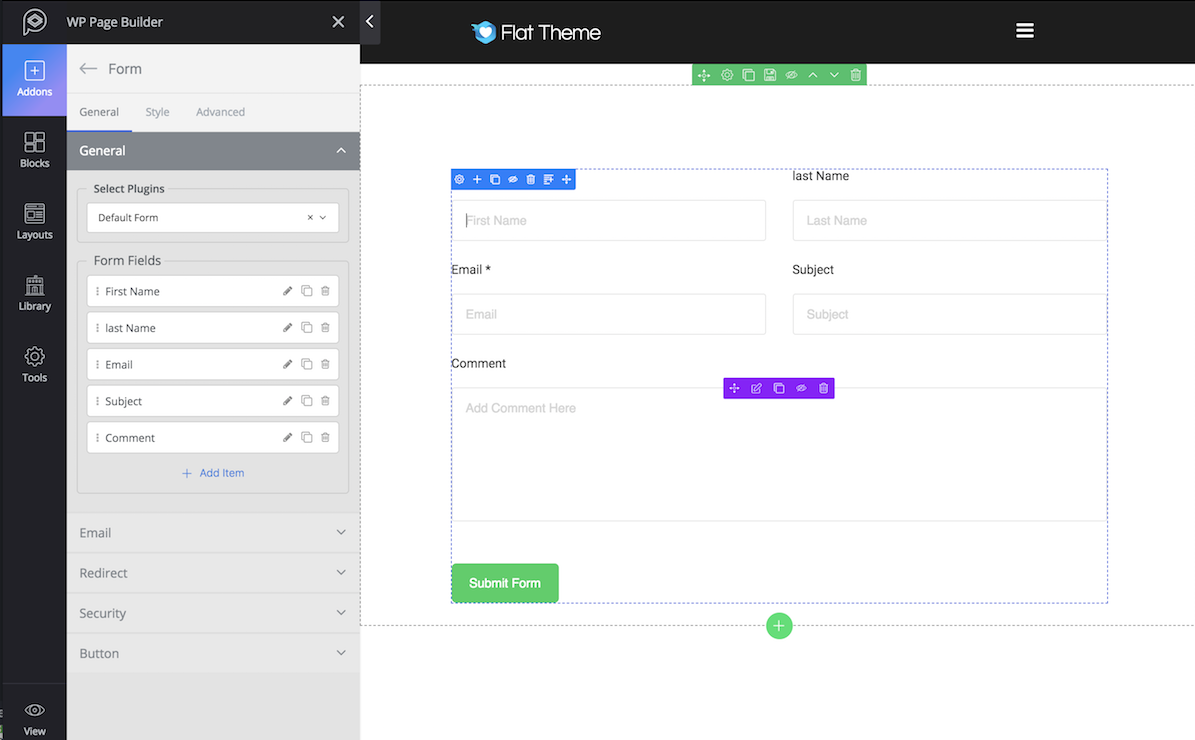1195x740 pixels.
Task: Save the row as a template
Action: pos(770,75)
